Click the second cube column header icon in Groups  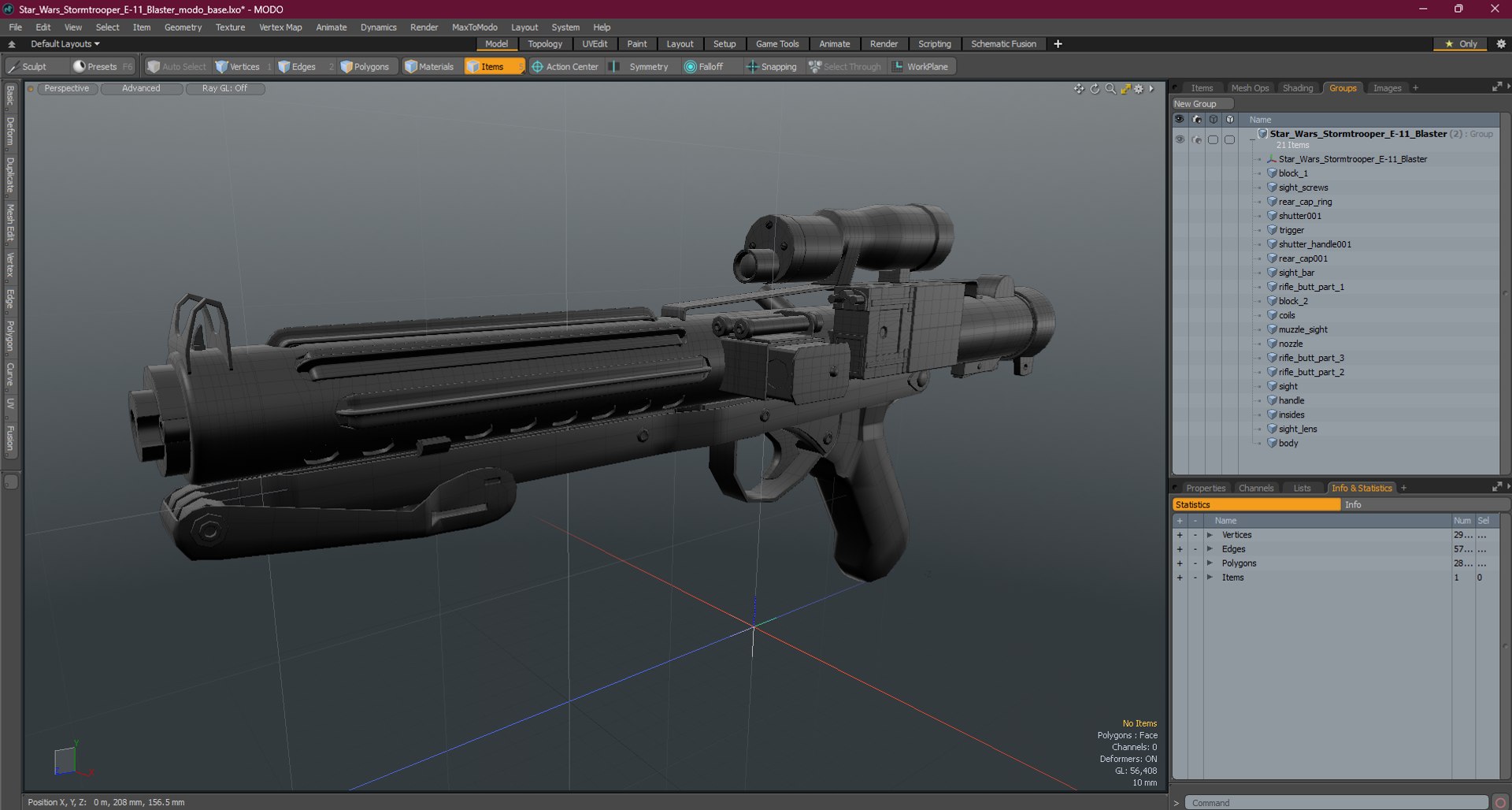pos(1230,120)
